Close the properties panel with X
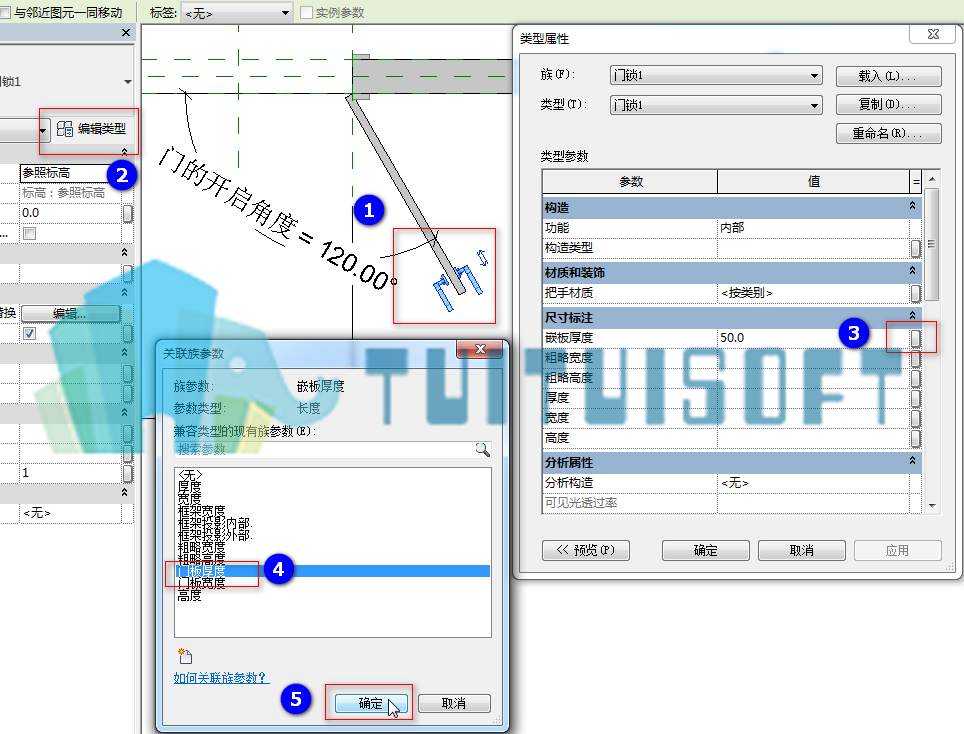 126,33
